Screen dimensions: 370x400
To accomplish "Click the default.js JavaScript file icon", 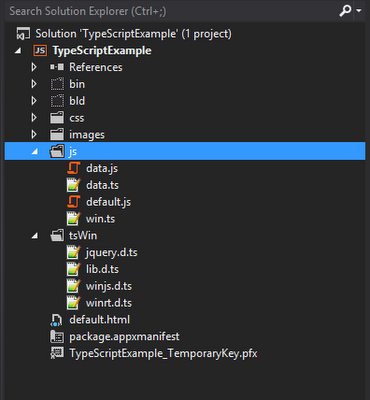I will (74, 202).
